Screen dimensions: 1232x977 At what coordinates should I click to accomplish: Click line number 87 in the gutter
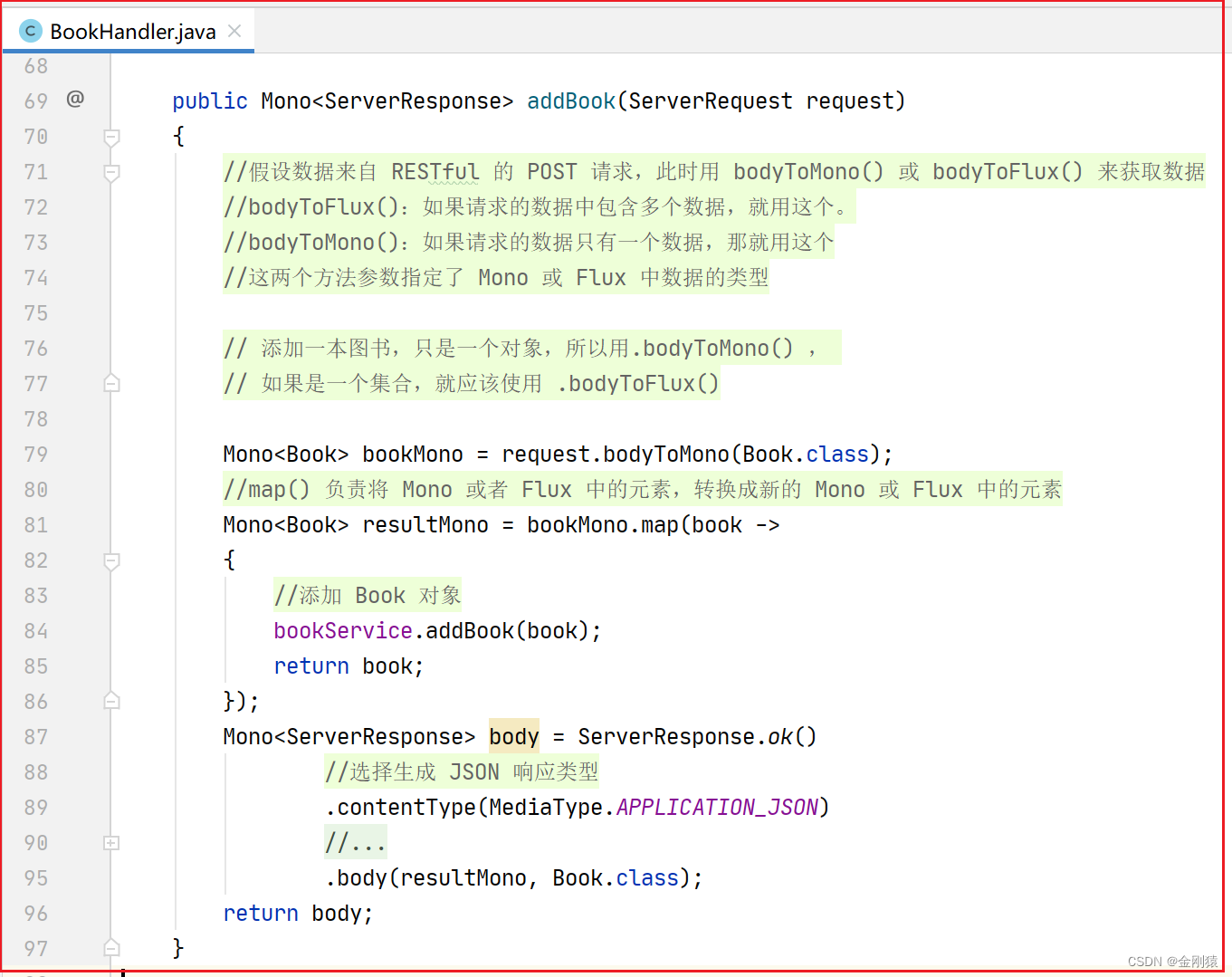(x=36, y=737)
